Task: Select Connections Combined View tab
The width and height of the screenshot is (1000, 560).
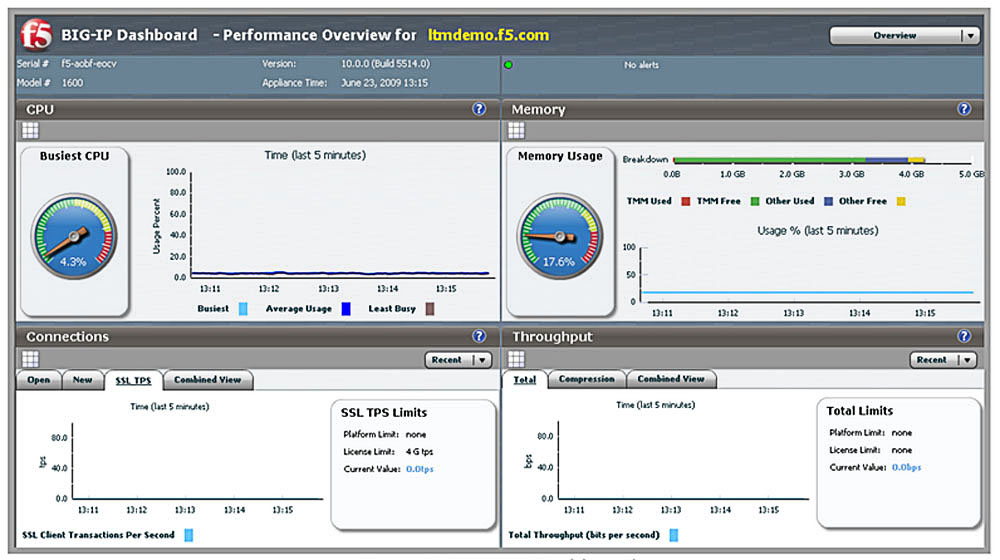Action: pyautogui.click(x=208, y=379)
